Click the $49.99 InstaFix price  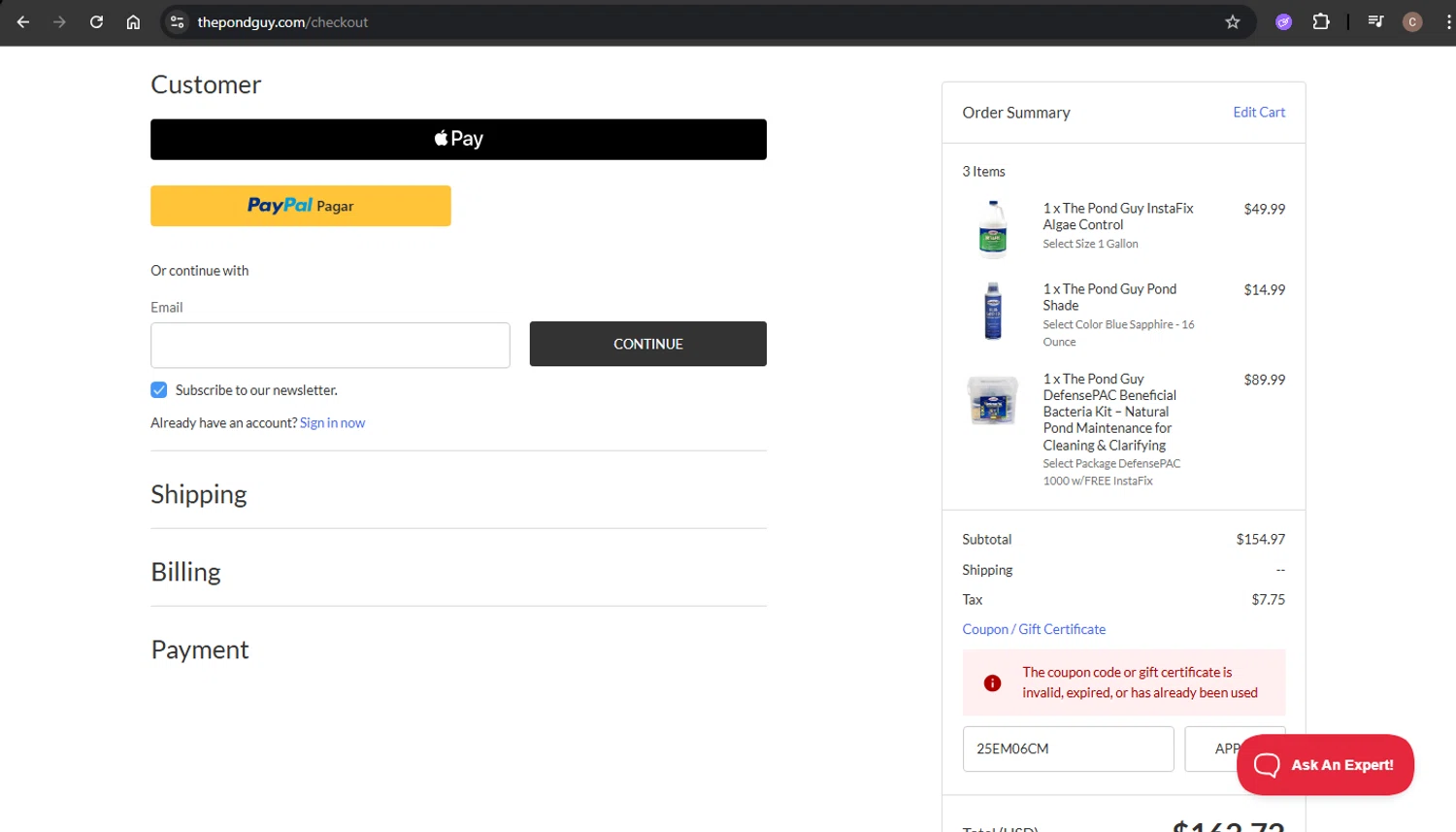(x=1264, y=209)
